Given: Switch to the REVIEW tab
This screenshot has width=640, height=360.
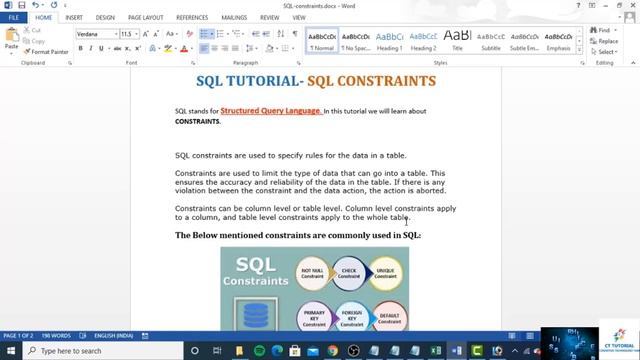Looking at the screenshot, I should [269, 18].
